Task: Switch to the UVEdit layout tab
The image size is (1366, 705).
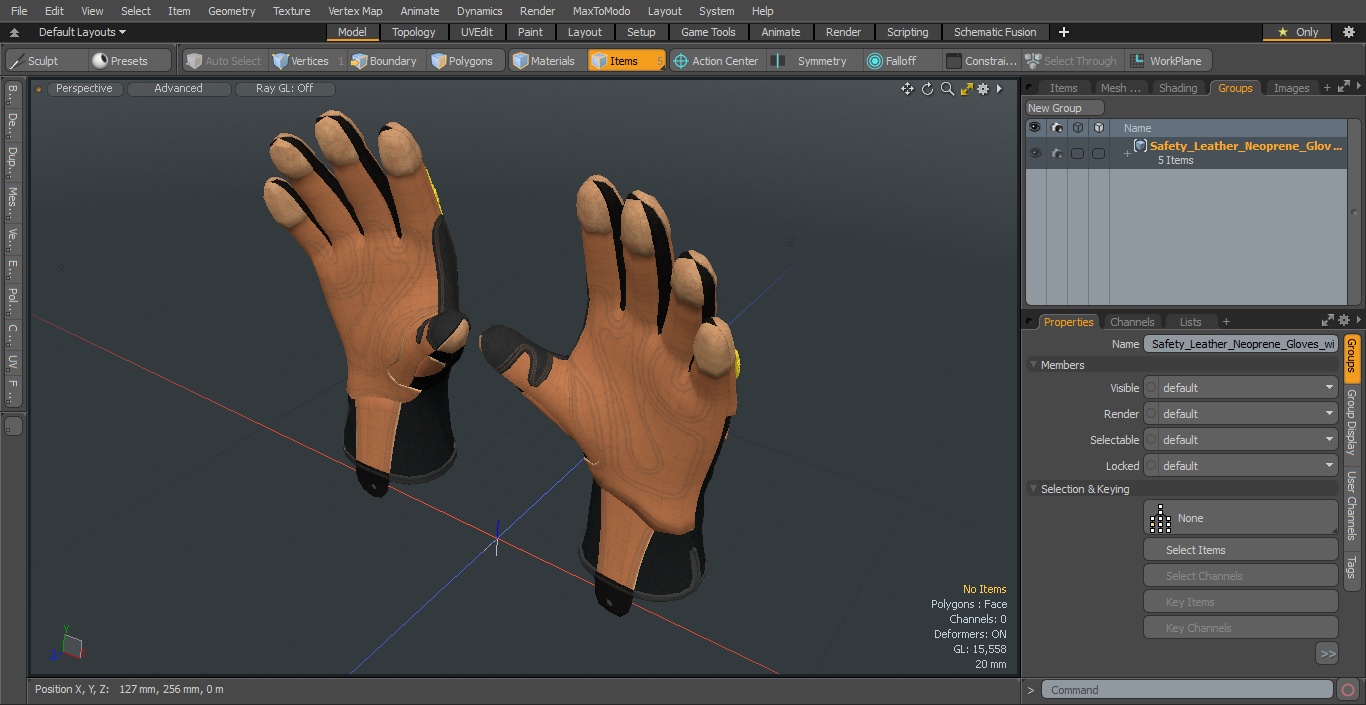Action: pos(477,32)
